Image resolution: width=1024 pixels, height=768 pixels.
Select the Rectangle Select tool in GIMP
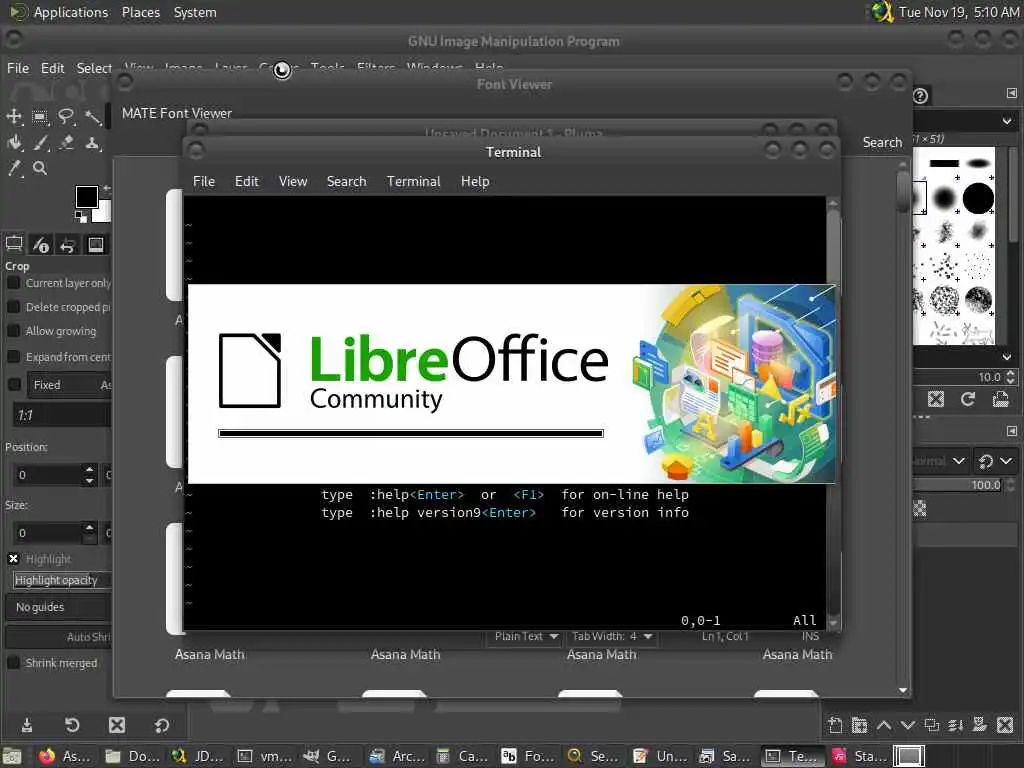[40, 117]
